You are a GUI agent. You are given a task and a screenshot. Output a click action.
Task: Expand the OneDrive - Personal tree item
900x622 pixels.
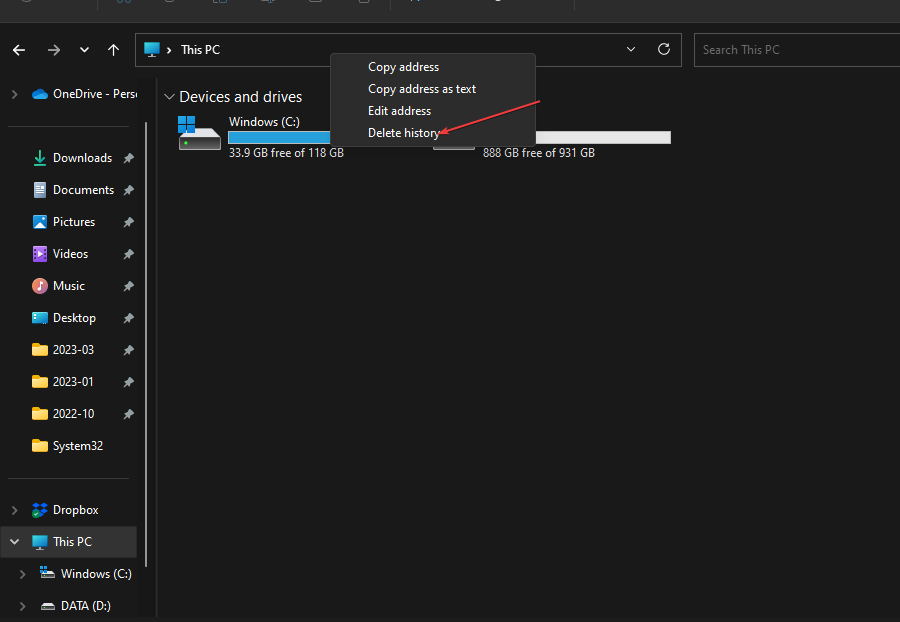click(x=14, y=93)
